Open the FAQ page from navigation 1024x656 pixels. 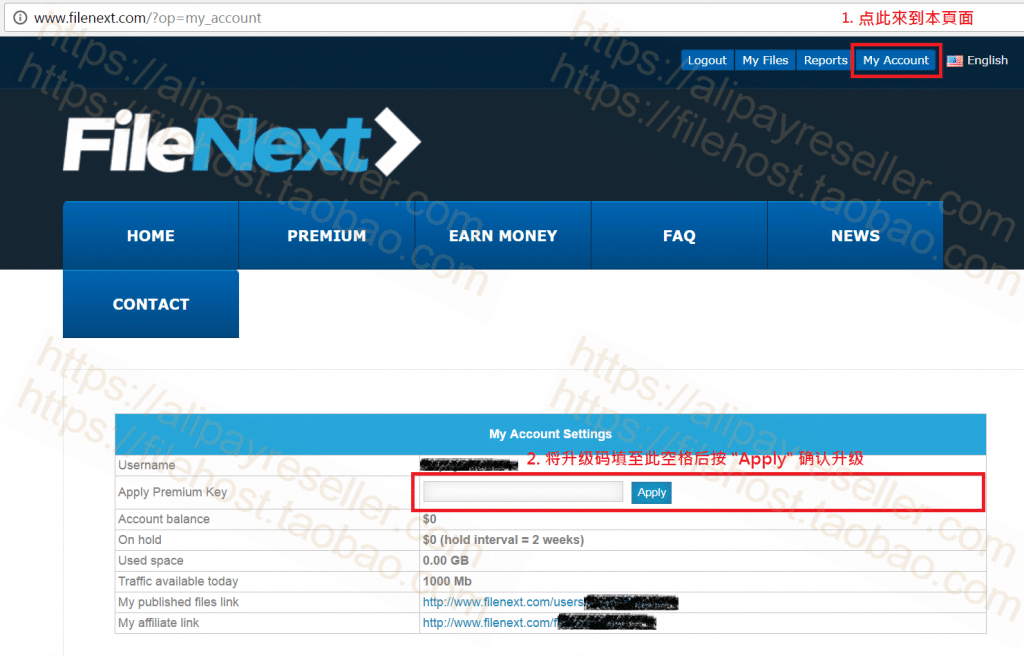679,235
